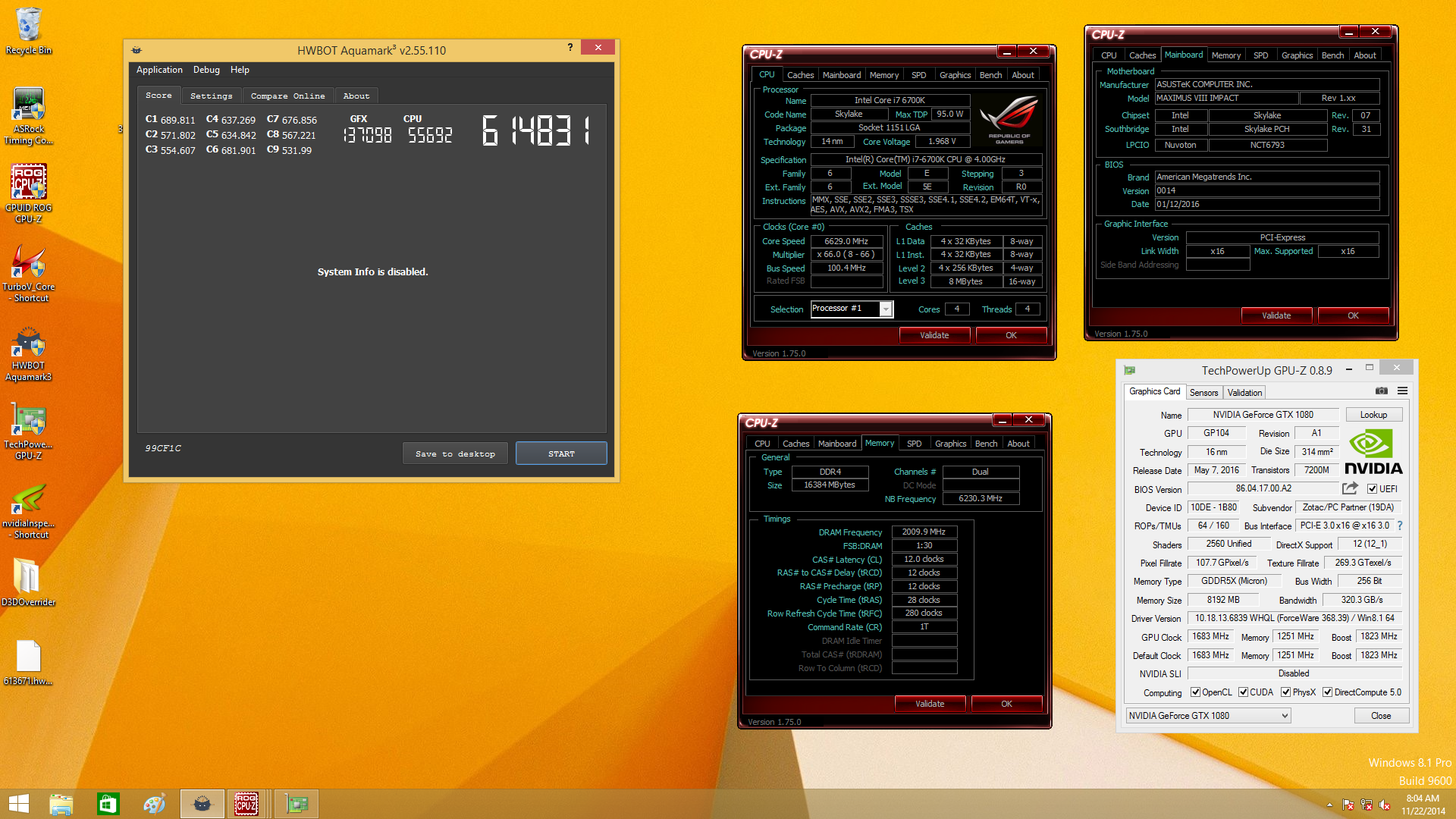The height and width of the screenshot is (819, 1456).
Task: Open Paint from the taskbar
Action: tap(155, 804)
